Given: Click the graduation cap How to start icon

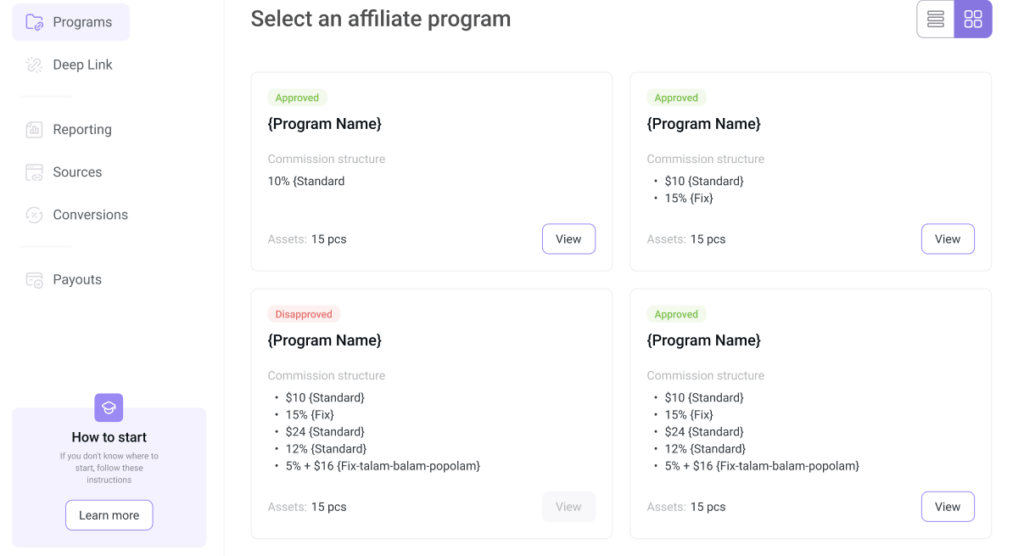Looking at the screenshot, I should tap(109, 407).
